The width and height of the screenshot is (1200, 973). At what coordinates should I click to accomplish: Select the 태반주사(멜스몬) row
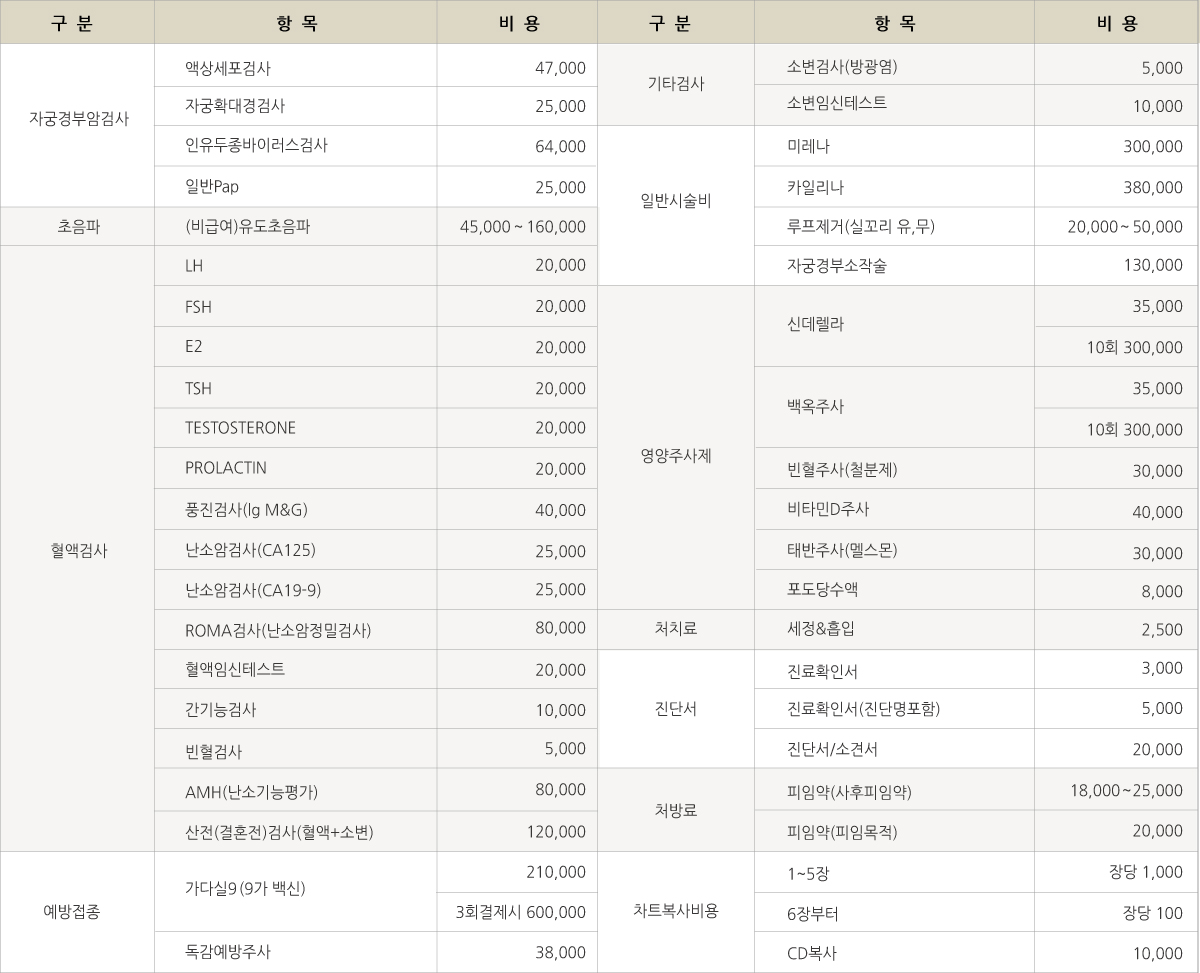[x=841, y=550]
